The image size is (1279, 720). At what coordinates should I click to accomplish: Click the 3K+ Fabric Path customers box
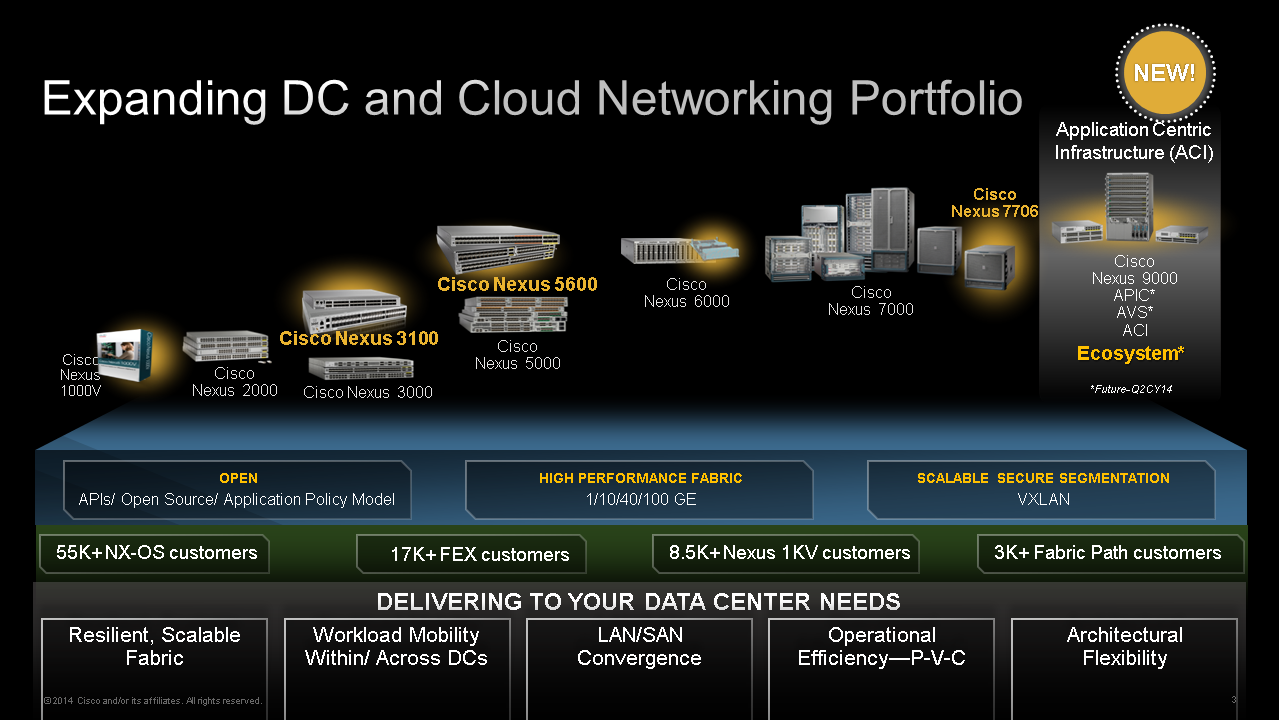tap(1110, 553)
